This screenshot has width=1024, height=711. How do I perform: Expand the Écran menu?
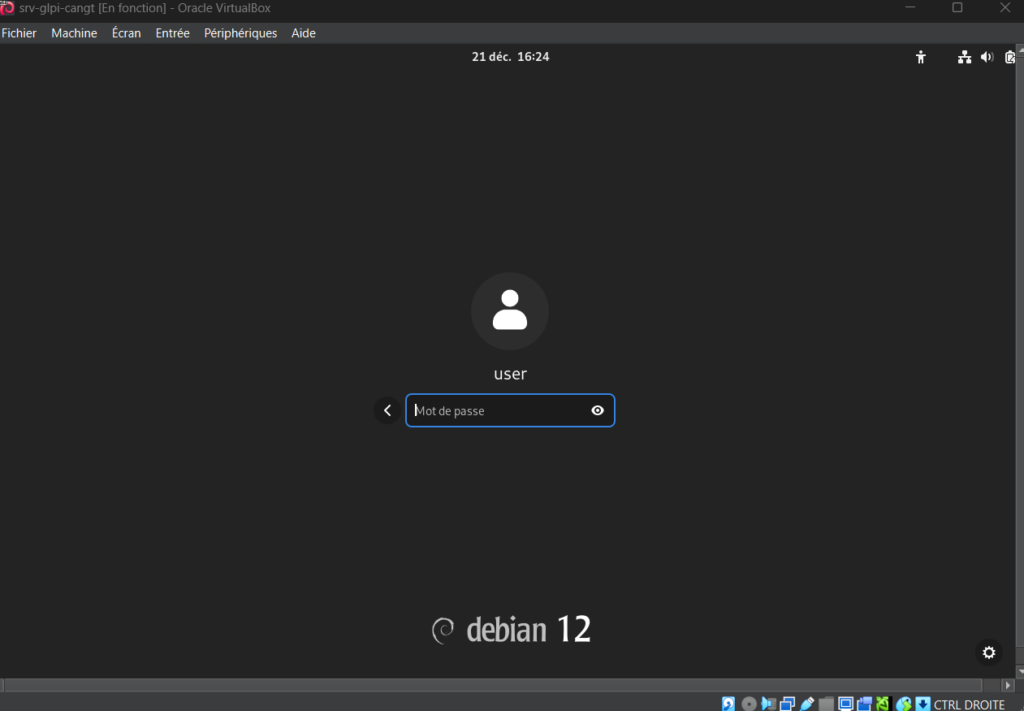(126, 33)
